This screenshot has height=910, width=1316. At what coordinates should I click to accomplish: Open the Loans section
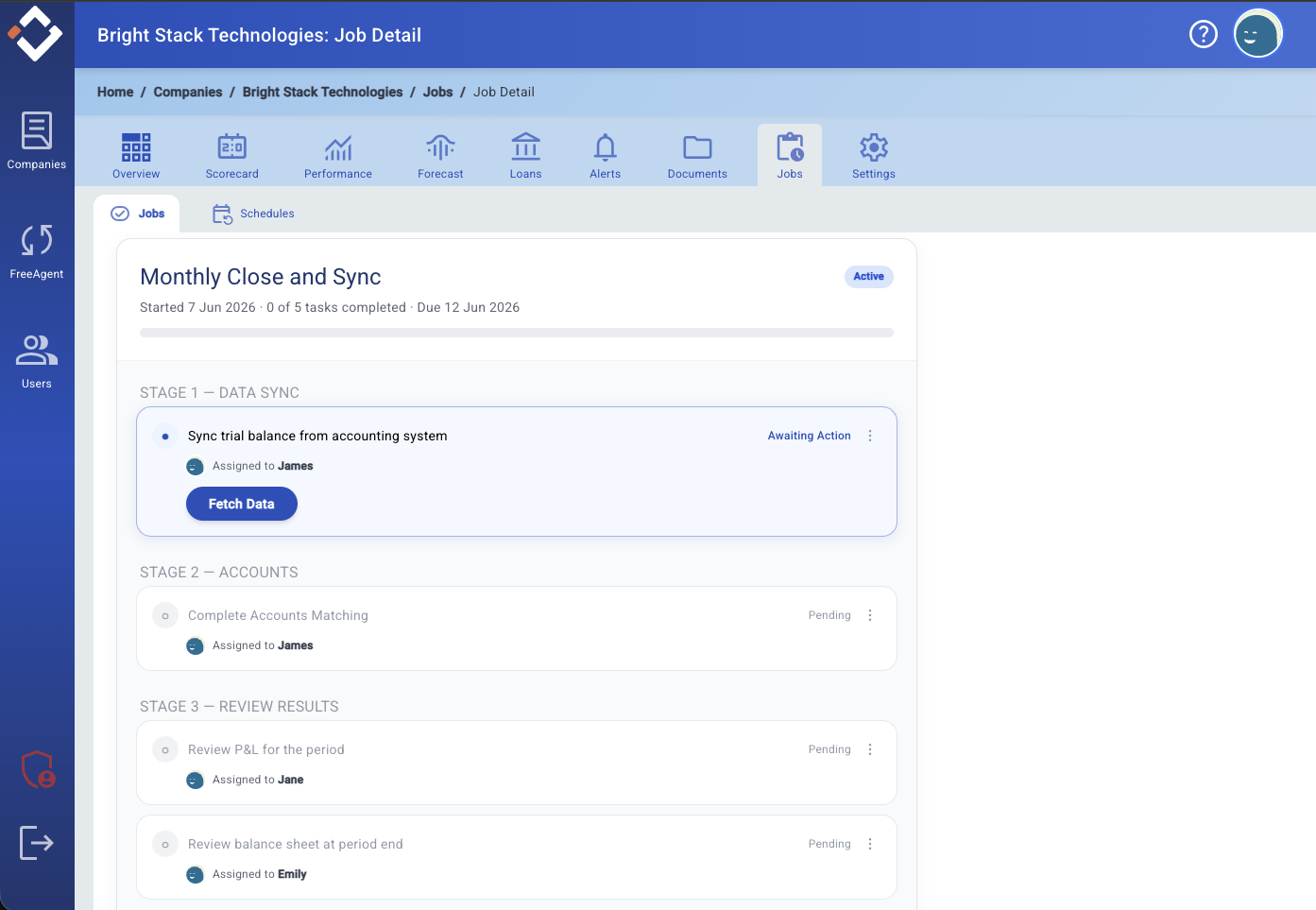(526, 156)
